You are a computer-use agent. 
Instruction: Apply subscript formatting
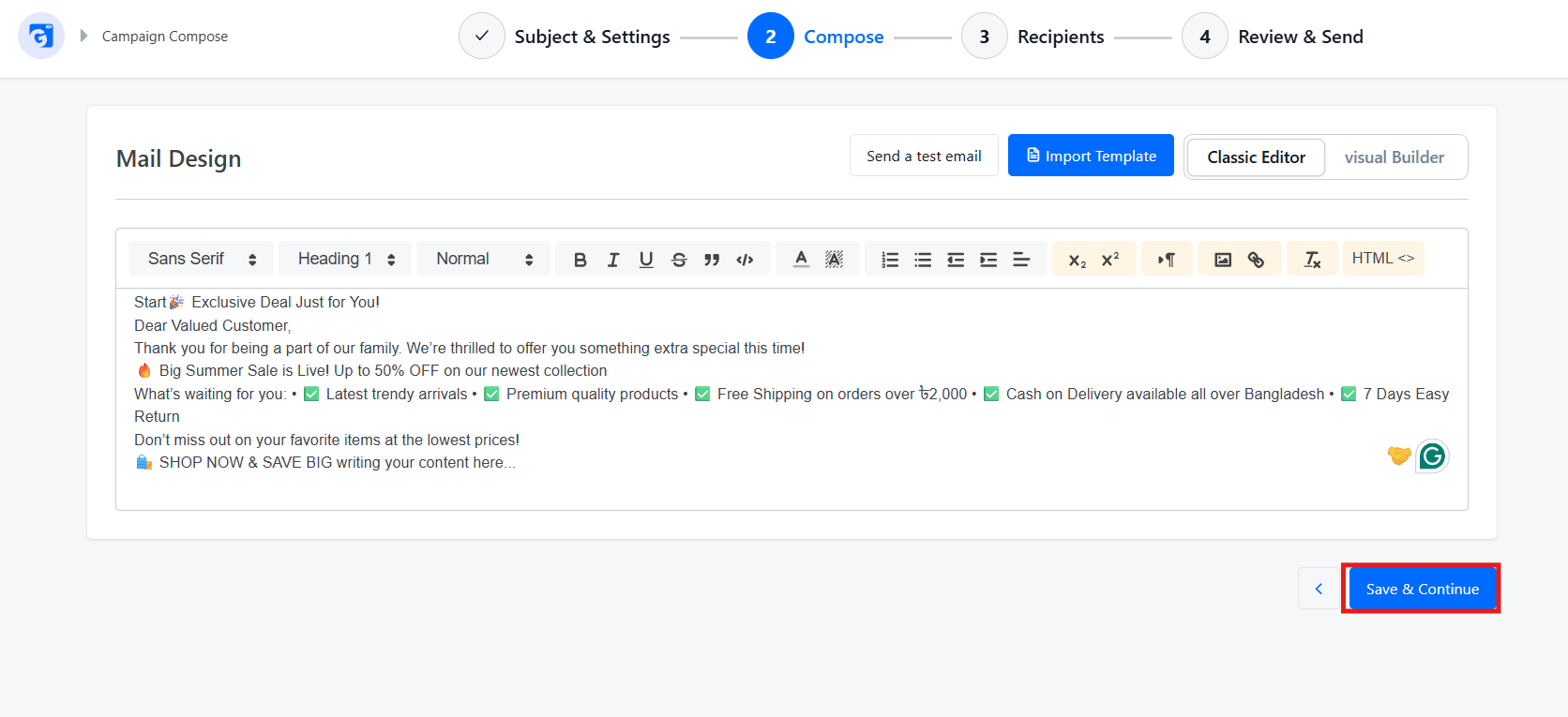click(1078, 260)
